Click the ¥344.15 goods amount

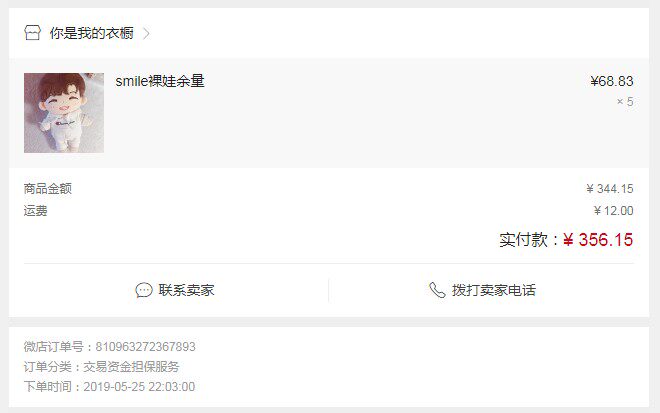610,189
